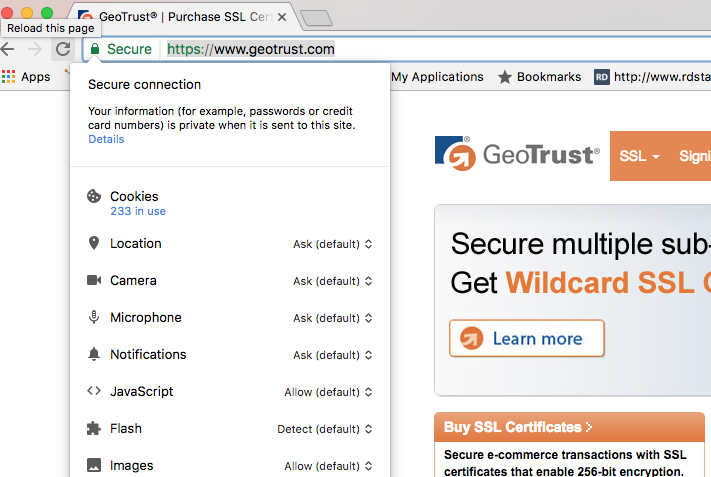Viewport: 711px width, 477px height.
Task: Click the browser back arrow
Action: 7,49
